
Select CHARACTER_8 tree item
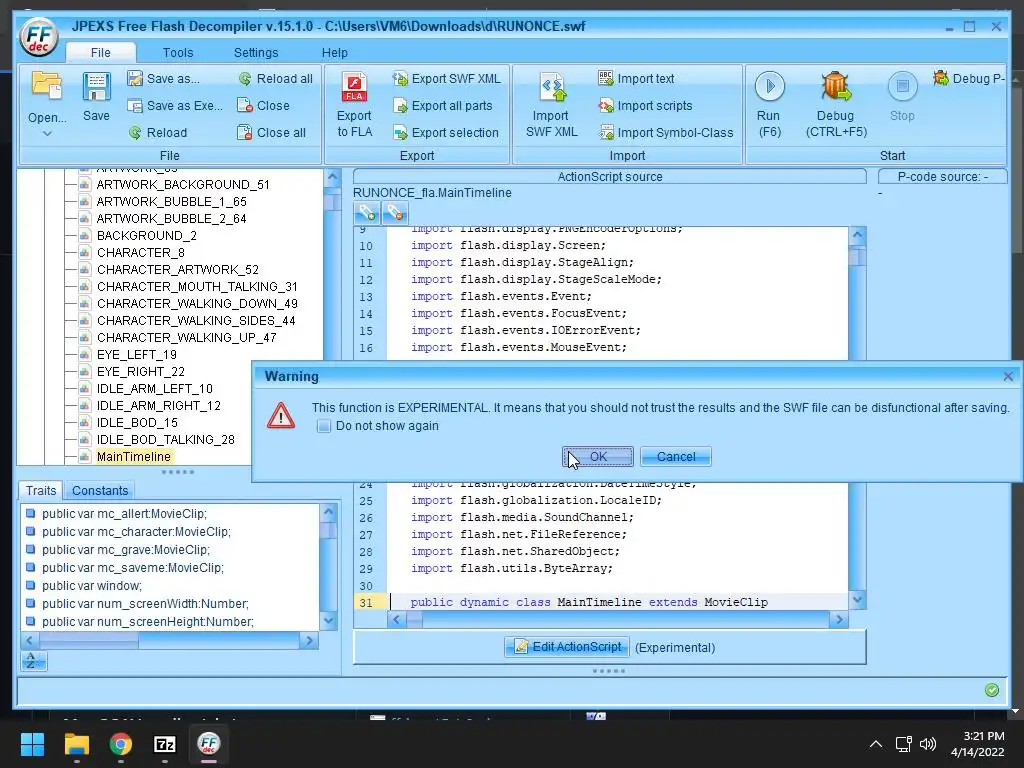pyautogui.click(x=141, y=253)
